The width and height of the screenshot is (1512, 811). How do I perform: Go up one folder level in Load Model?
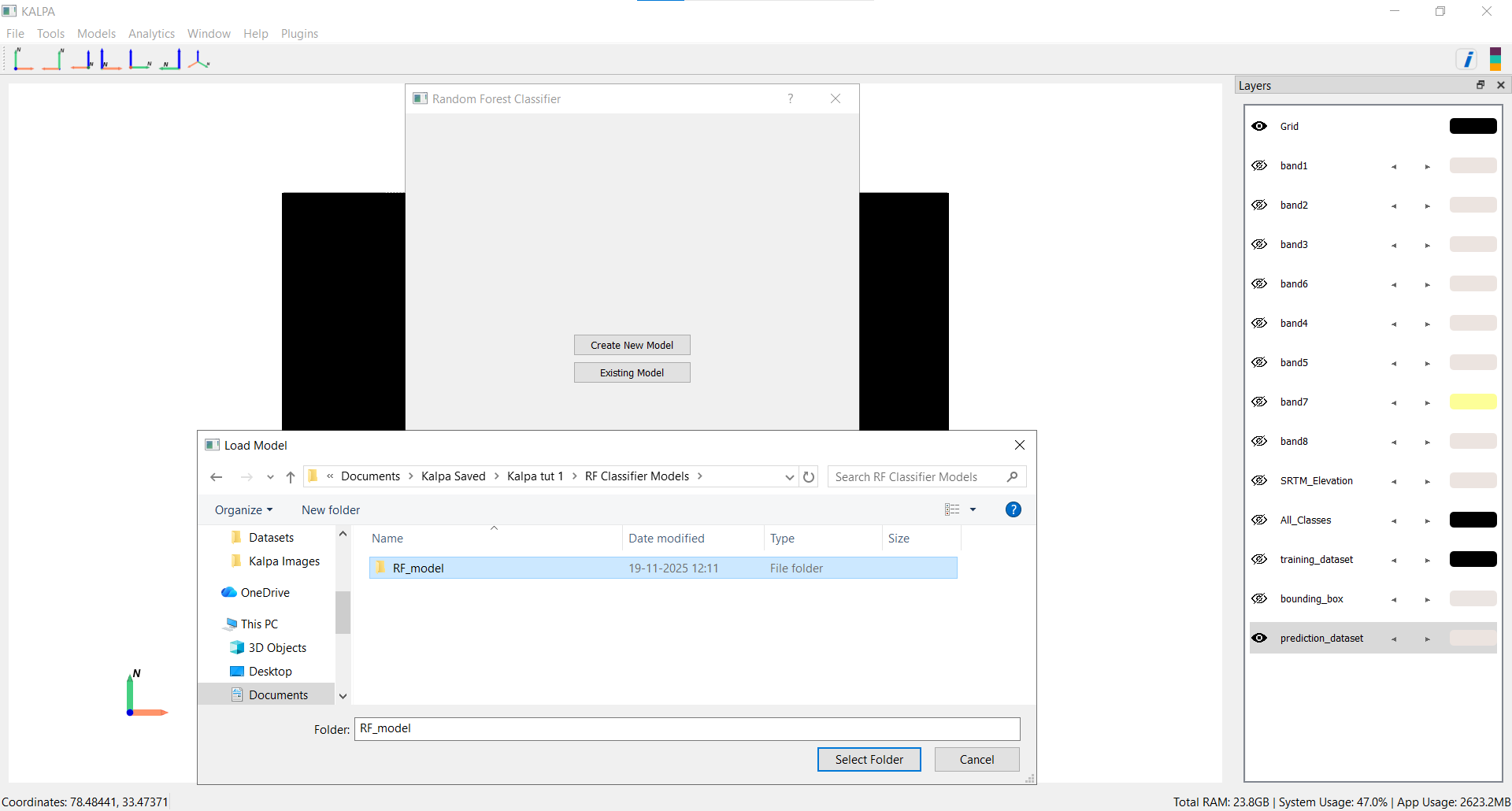click(291, 477)
